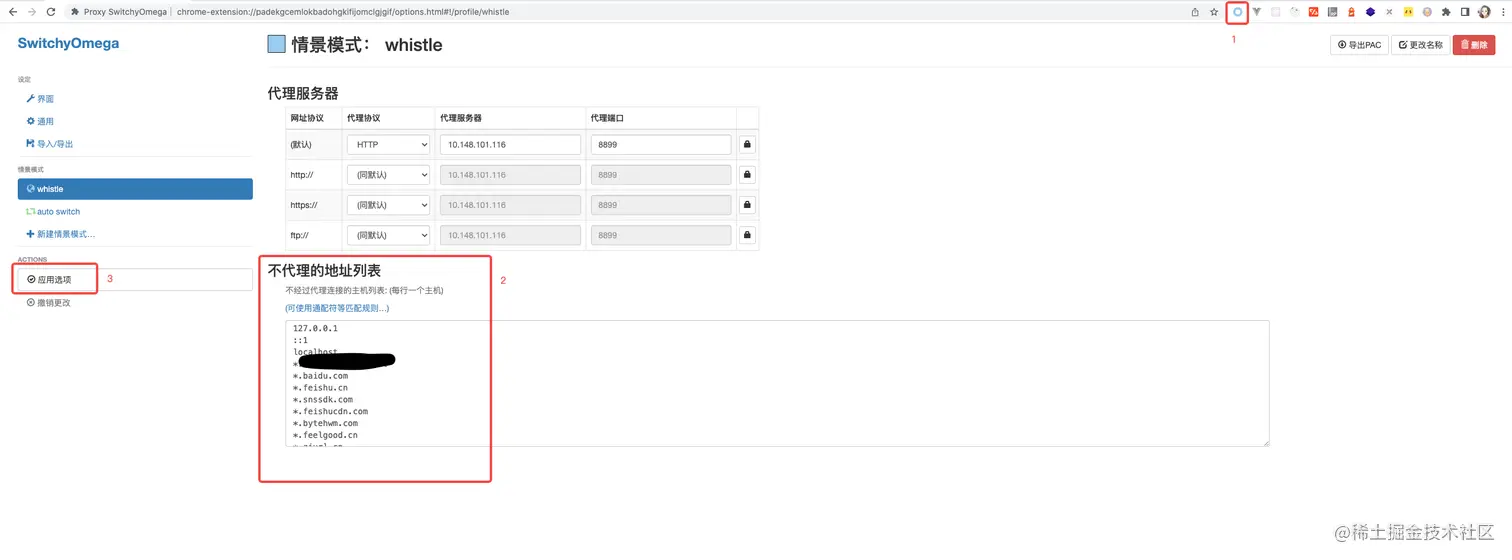Open protocol dropdown in http:// row
Viewport: 1512px width, 560px height.
click(388, 174)
